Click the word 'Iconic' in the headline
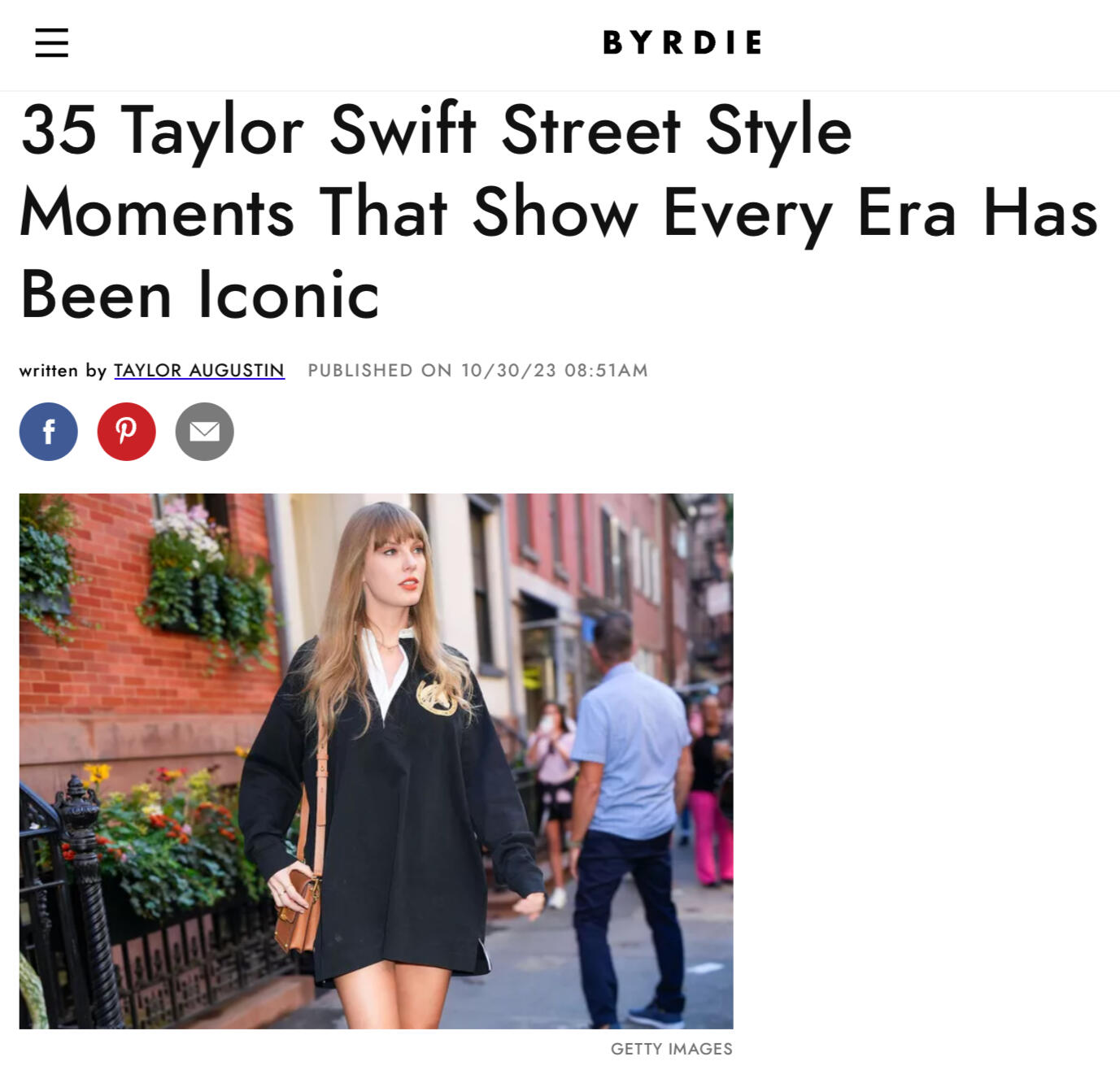Screen dimensions: 1120x1083 click(x=289, y=294)
